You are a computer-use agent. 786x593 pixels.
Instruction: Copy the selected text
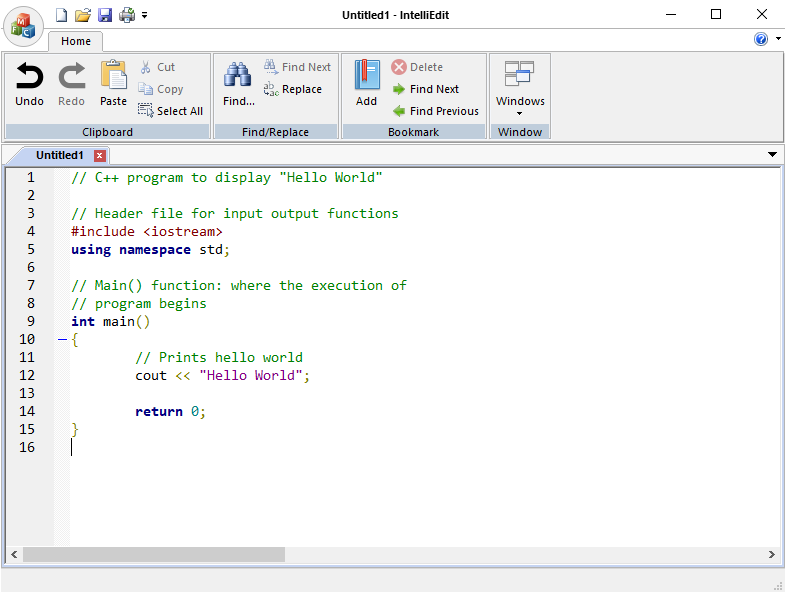(161, 89)
